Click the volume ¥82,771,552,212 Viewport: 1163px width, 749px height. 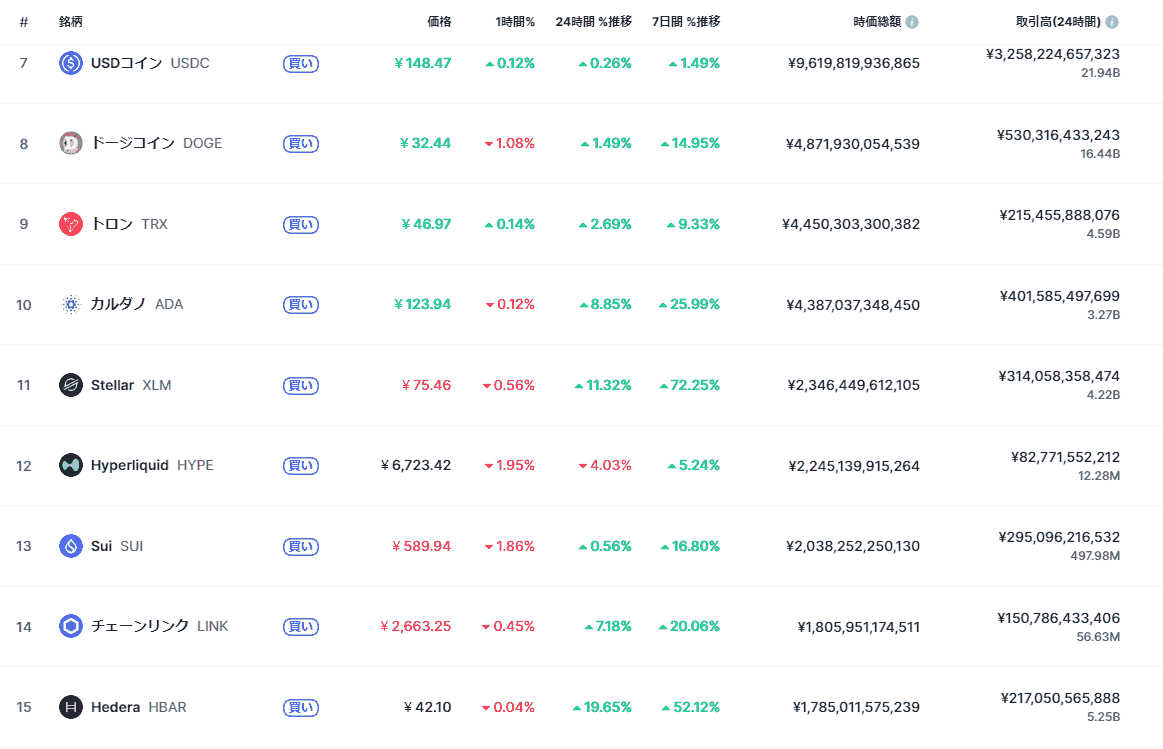click(x=1065, y=457)
